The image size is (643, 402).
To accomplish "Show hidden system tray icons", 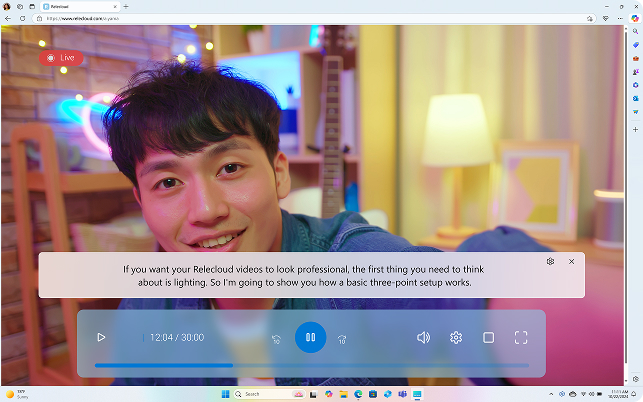I will coord(551,394).
